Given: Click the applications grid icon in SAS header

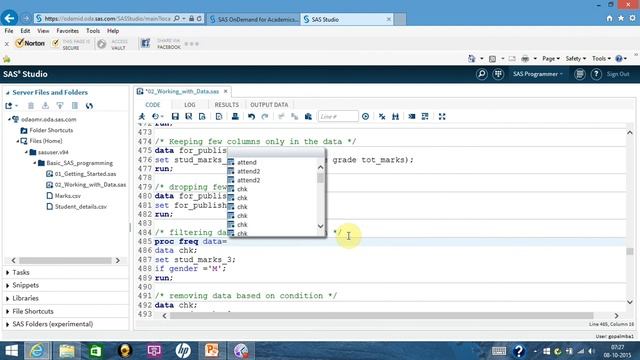Looking at the screenshot, I should pos(498,74).
